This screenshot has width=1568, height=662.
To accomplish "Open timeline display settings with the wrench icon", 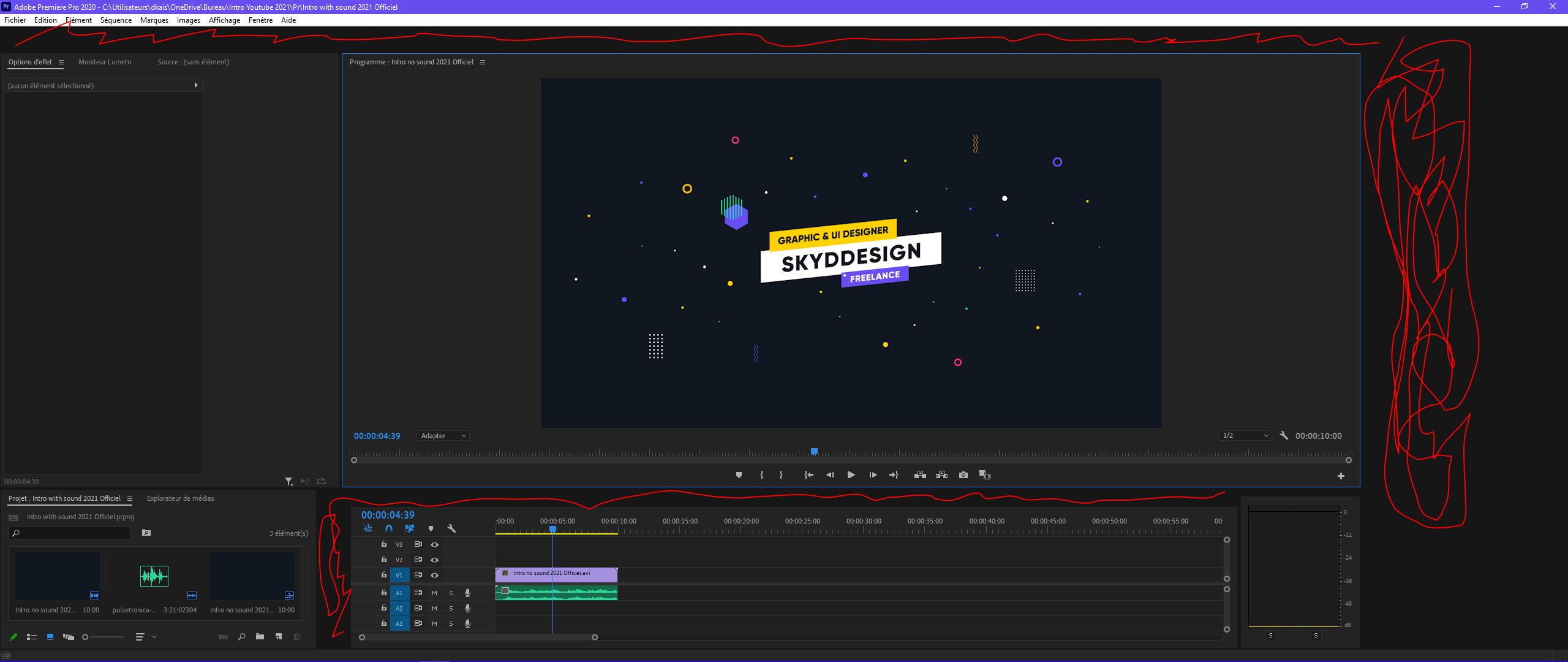I will (x=452, y=528).
